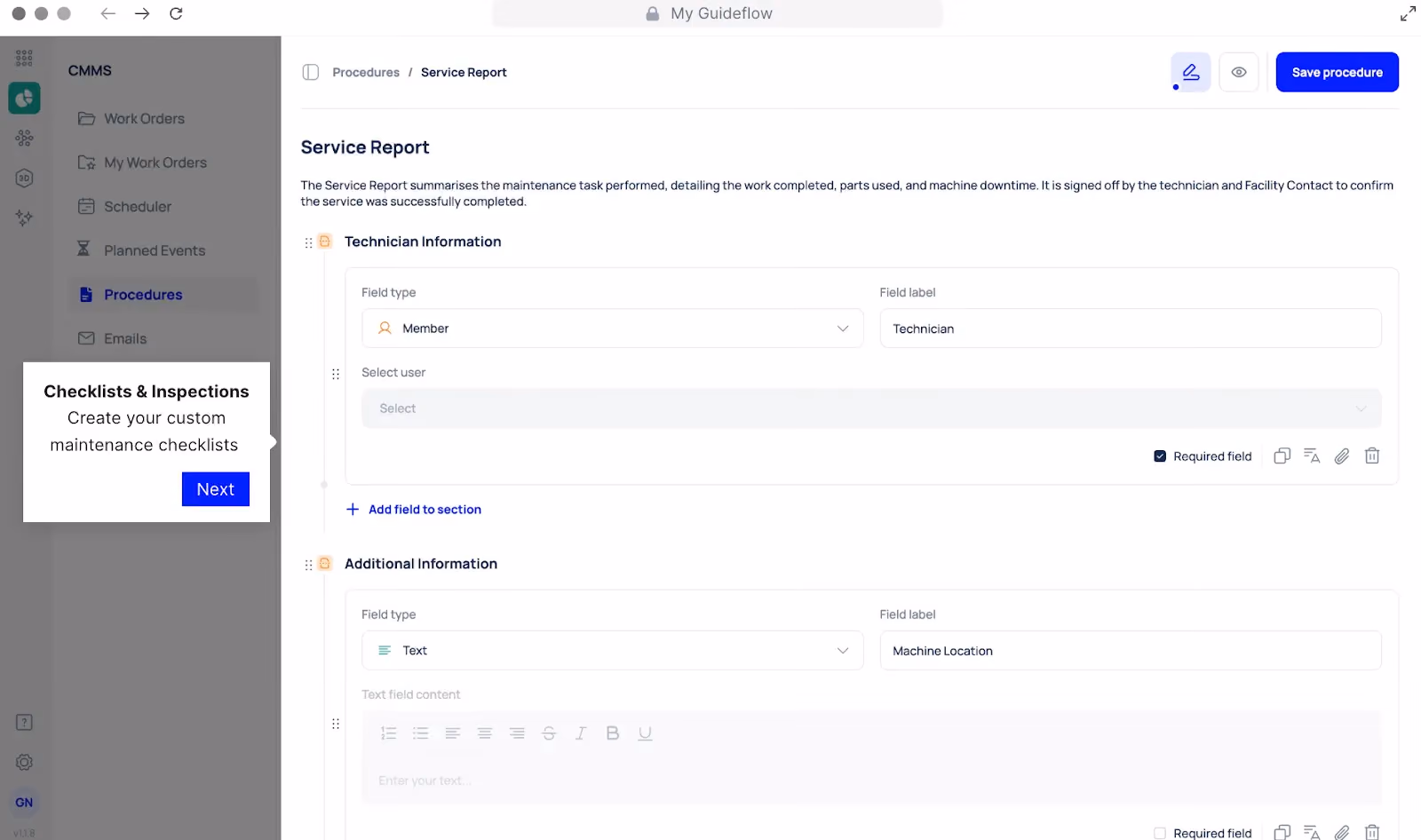This screenshot has width=1421, height=840.
Task: Check Required field for Machine Location
Action: (1160, 833)
